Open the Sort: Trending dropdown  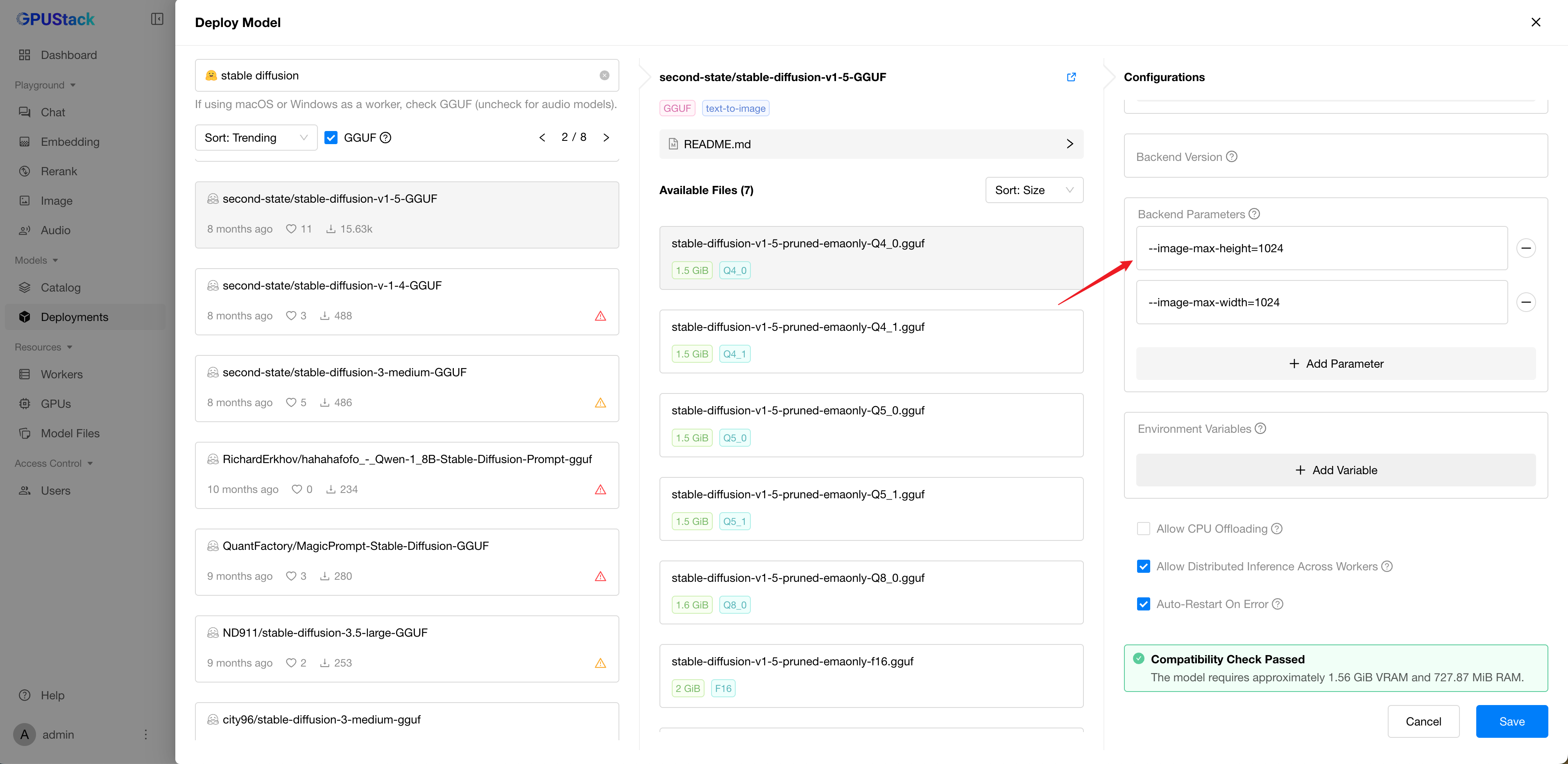[256, 138]
